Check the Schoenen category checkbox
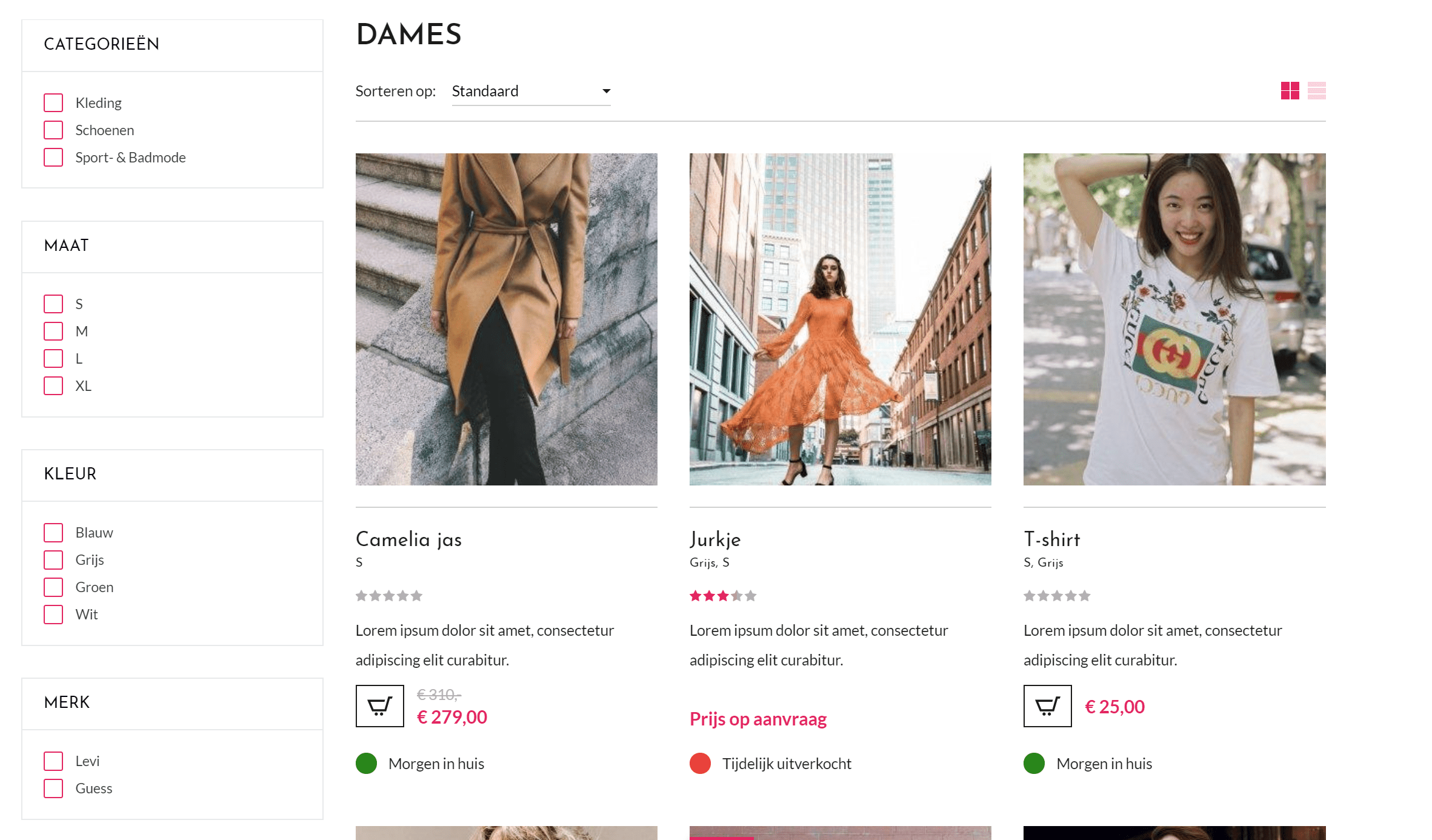The image size is (1432, 840). click(53, 130)
